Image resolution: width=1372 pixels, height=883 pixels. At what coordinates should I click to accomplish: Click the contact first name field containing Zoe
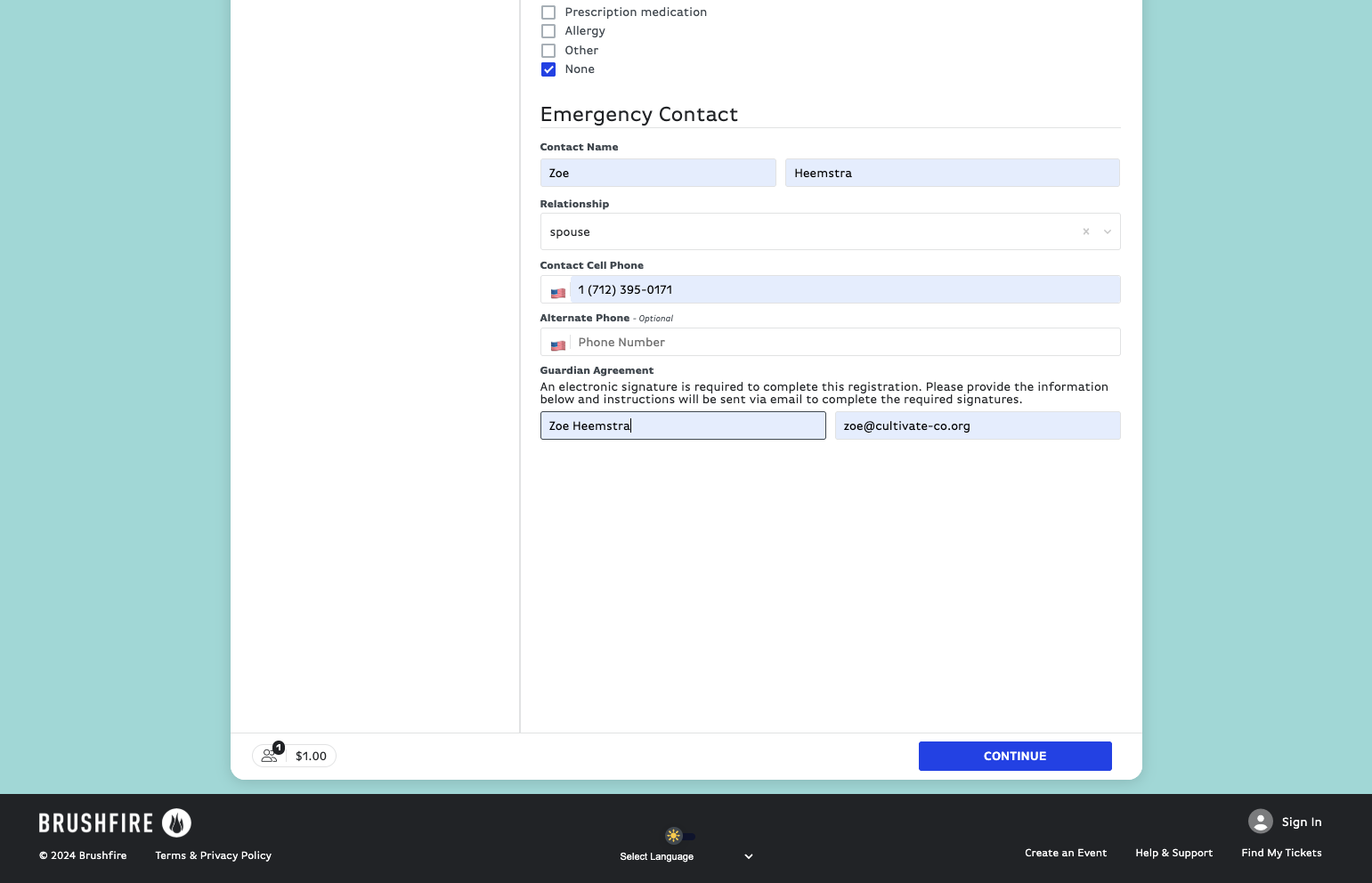658,173
